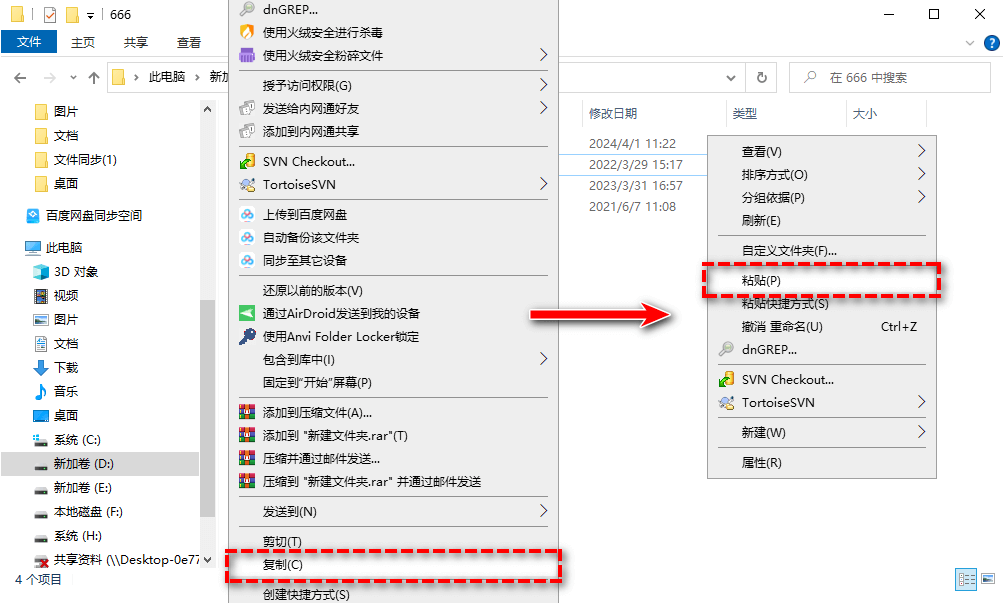Click the 在 666 中搜索 search box
Screen dimensions: 1004x603
pyautogui.click(x=890, y=77)
